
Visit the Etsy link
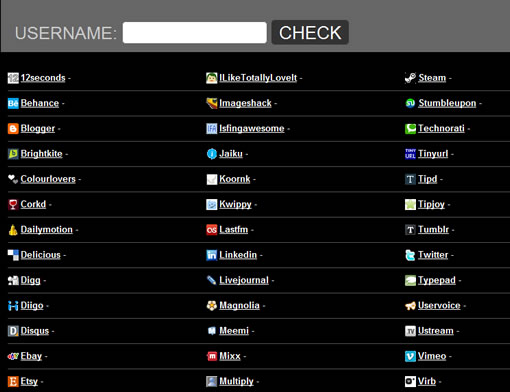tap(29, 382)
